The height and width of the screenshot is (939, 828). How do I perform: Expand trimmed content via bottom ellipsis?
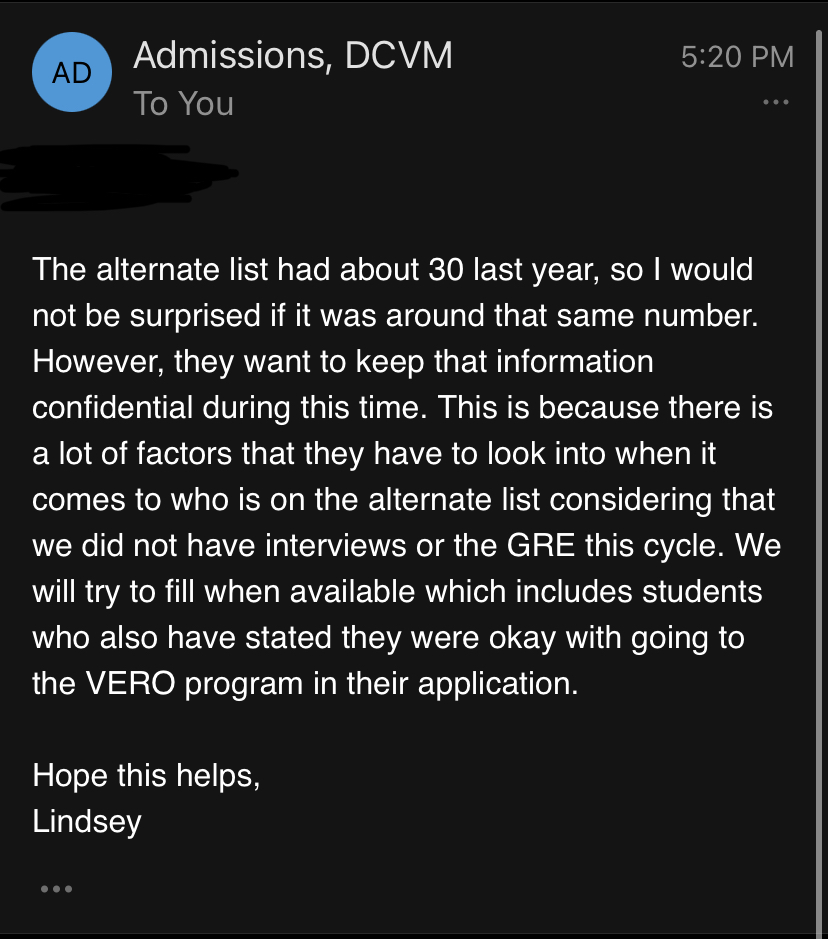coord(56,889)
